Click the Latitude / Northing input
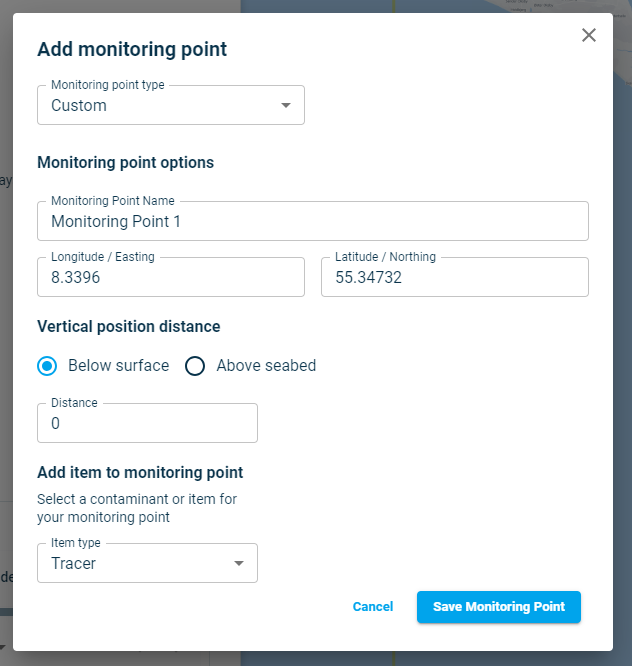The height and width of the screenshot is (666, 632). coord(454,278)
